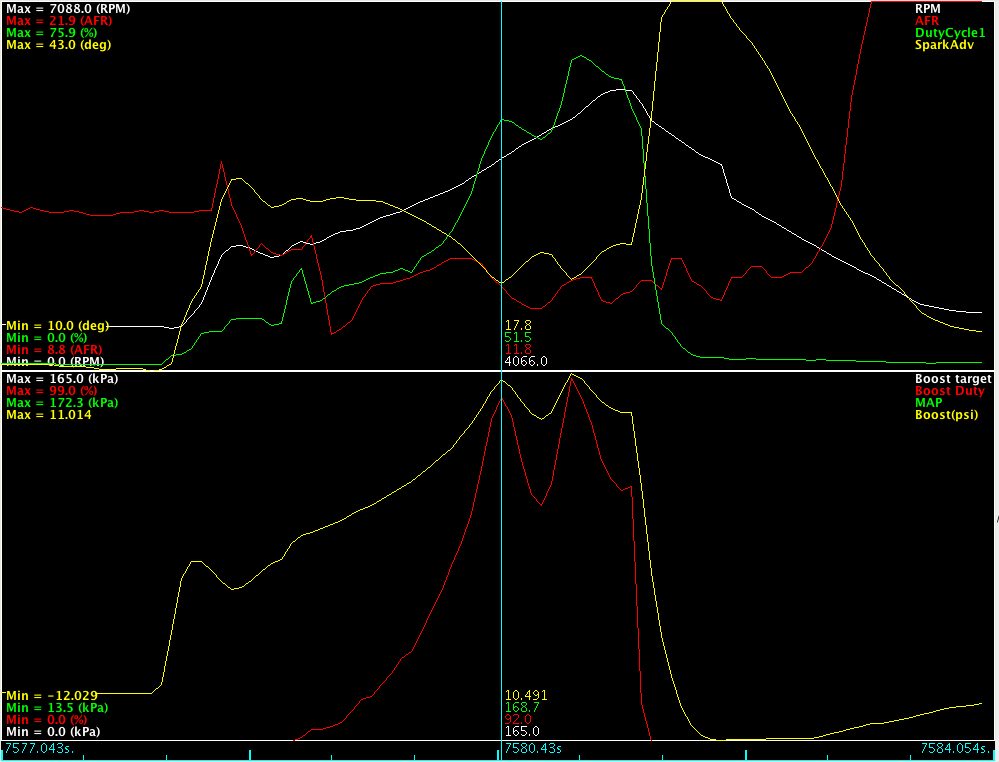Click Max = 172.3 (kPa) text
Viewport: 999px width, 762px height.
pos(62,403)
